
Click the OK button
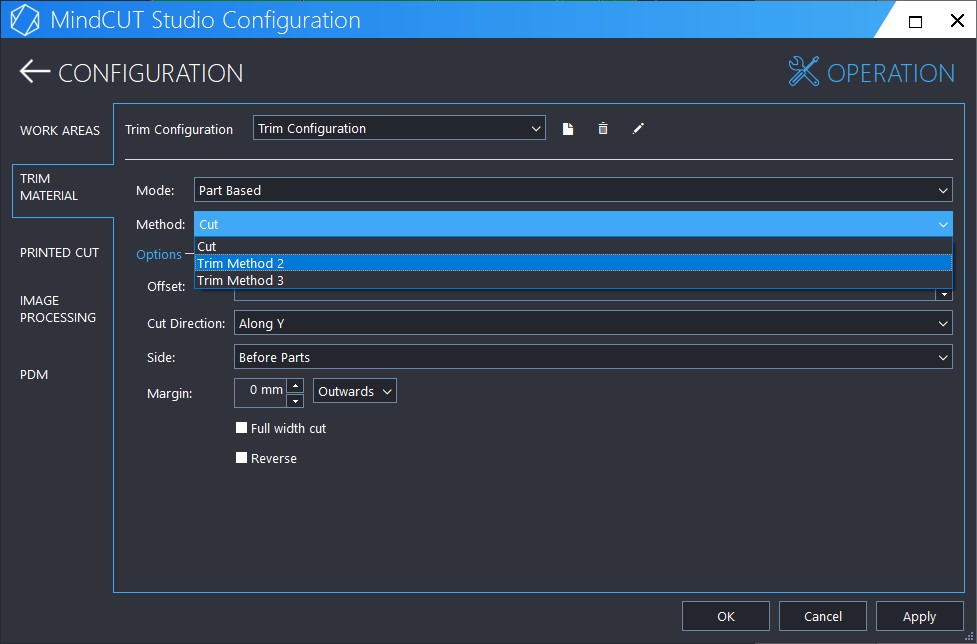(x=726, y=616)
